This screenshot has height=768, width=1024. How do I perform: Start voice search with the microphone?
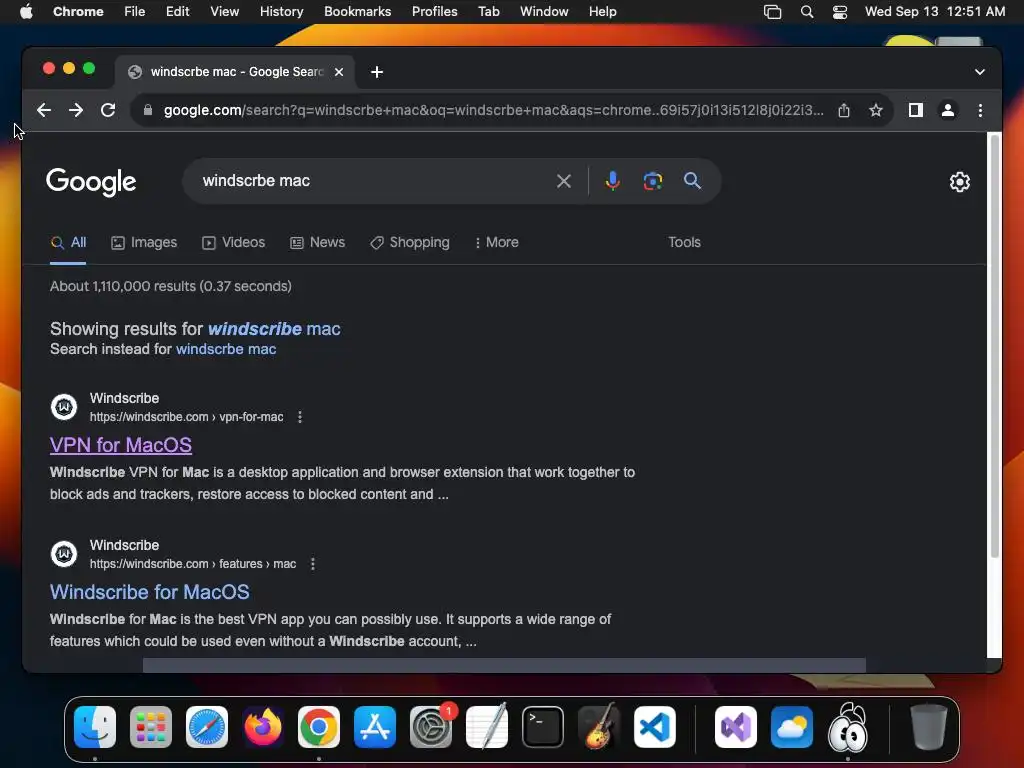[613, 181]
